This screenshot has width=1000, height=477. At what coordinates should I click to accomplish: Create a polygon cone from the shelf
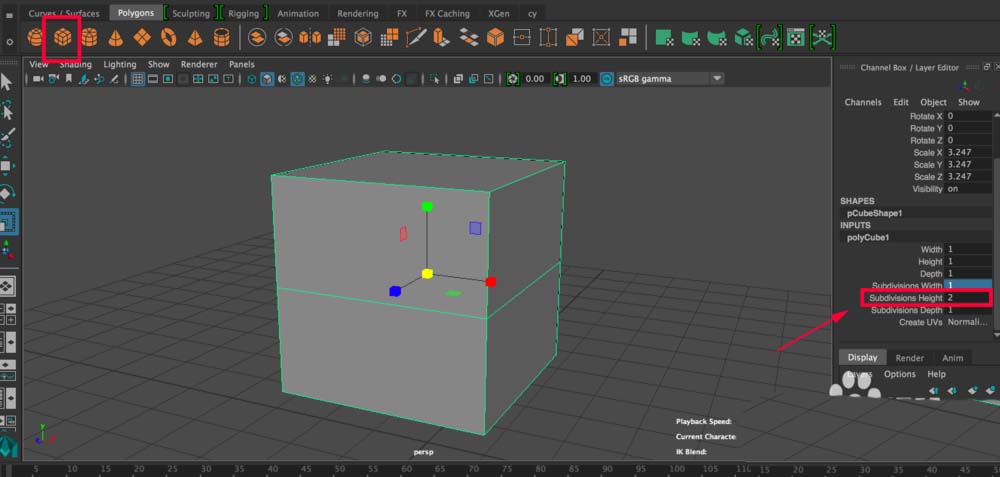(x=115, y=38)
